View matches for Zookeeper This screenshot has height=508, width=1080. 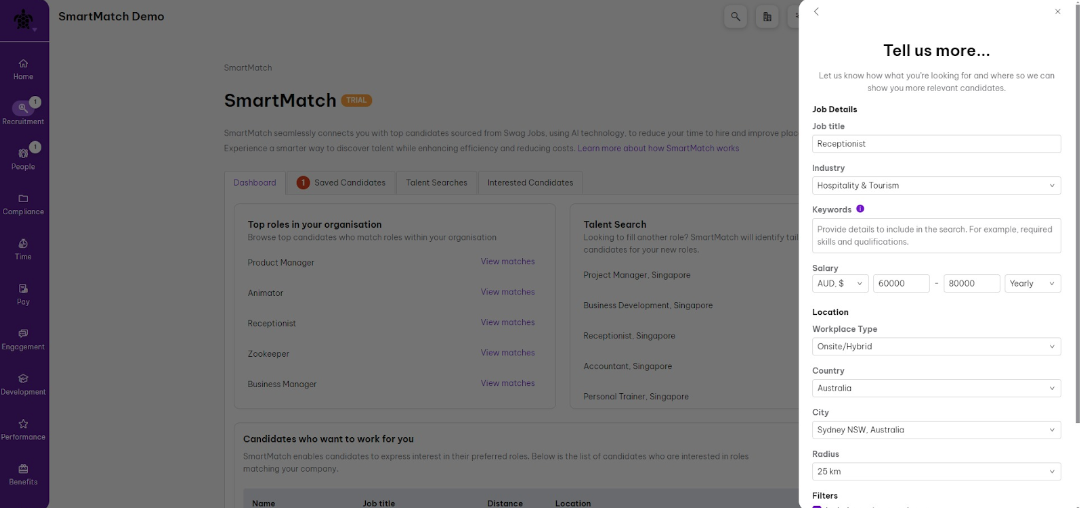tap(508, 352)
